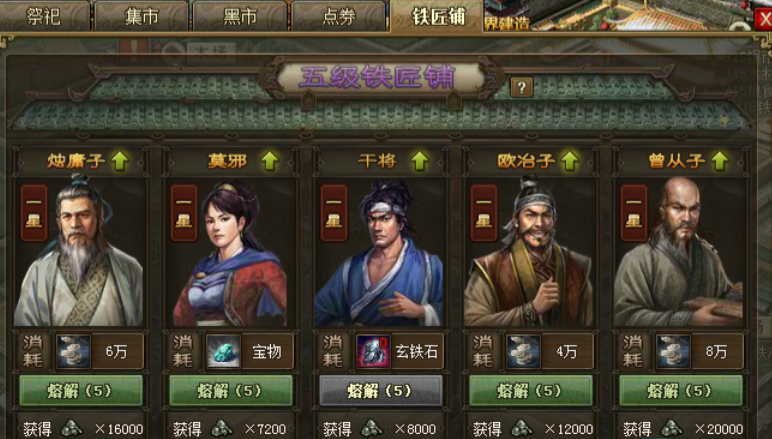Click the green upgrade arrow beside 干将
This screenshot has width=772, height=439.
coord(419,161)
